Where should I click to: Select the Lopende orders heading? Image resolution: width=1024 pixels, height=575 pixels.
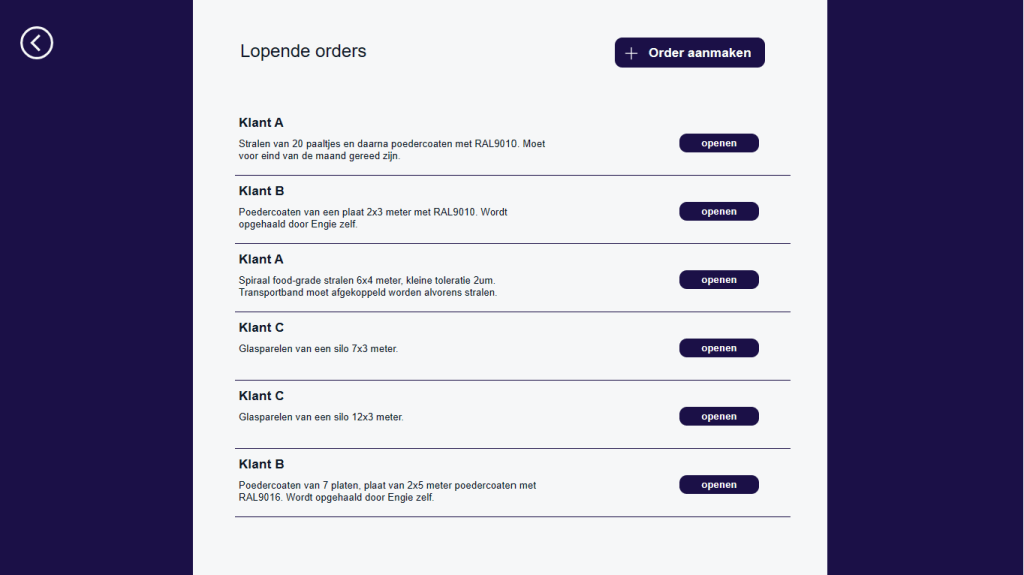click(303, 51)
